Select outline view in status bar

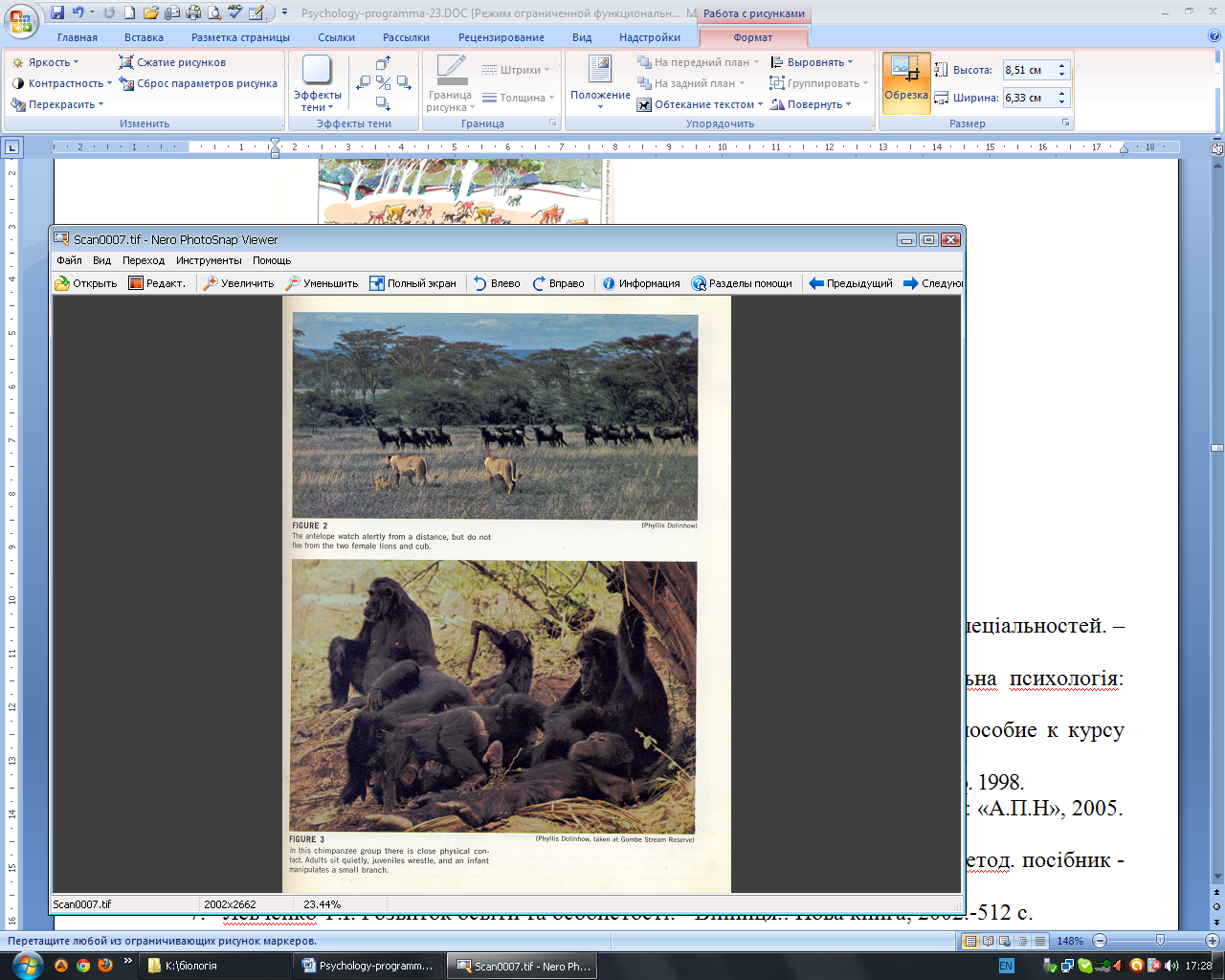click(x=1021, y=941)
